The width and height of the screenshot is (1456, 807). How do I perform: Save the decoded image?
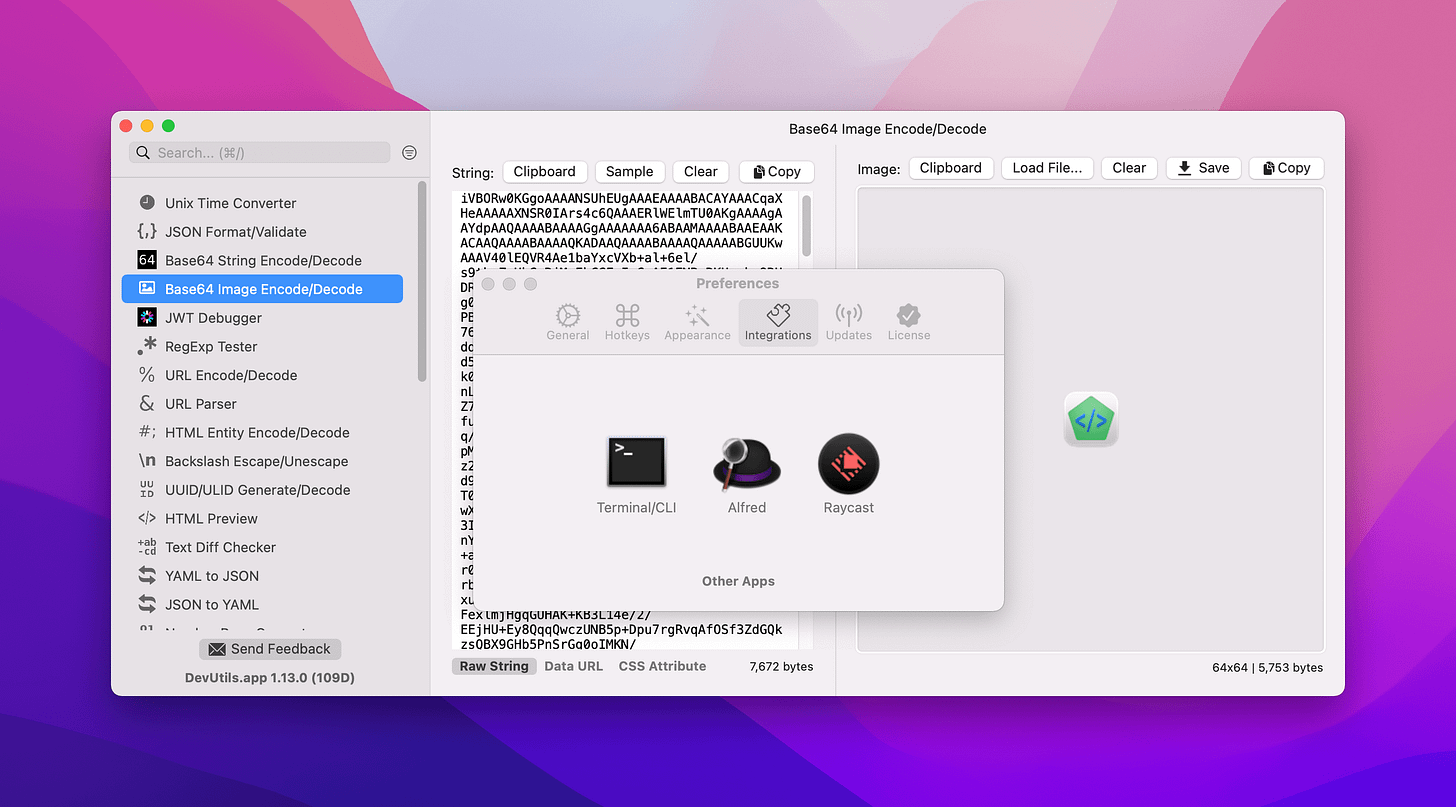point(1204,168)
